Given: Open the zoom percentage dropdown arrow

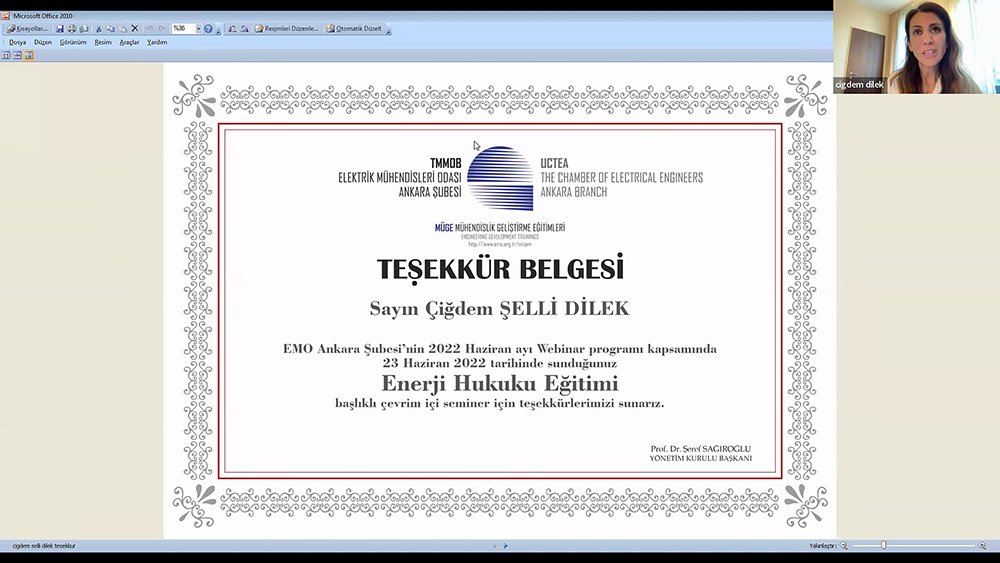Looking at the screenshot, I should [198, 29].
